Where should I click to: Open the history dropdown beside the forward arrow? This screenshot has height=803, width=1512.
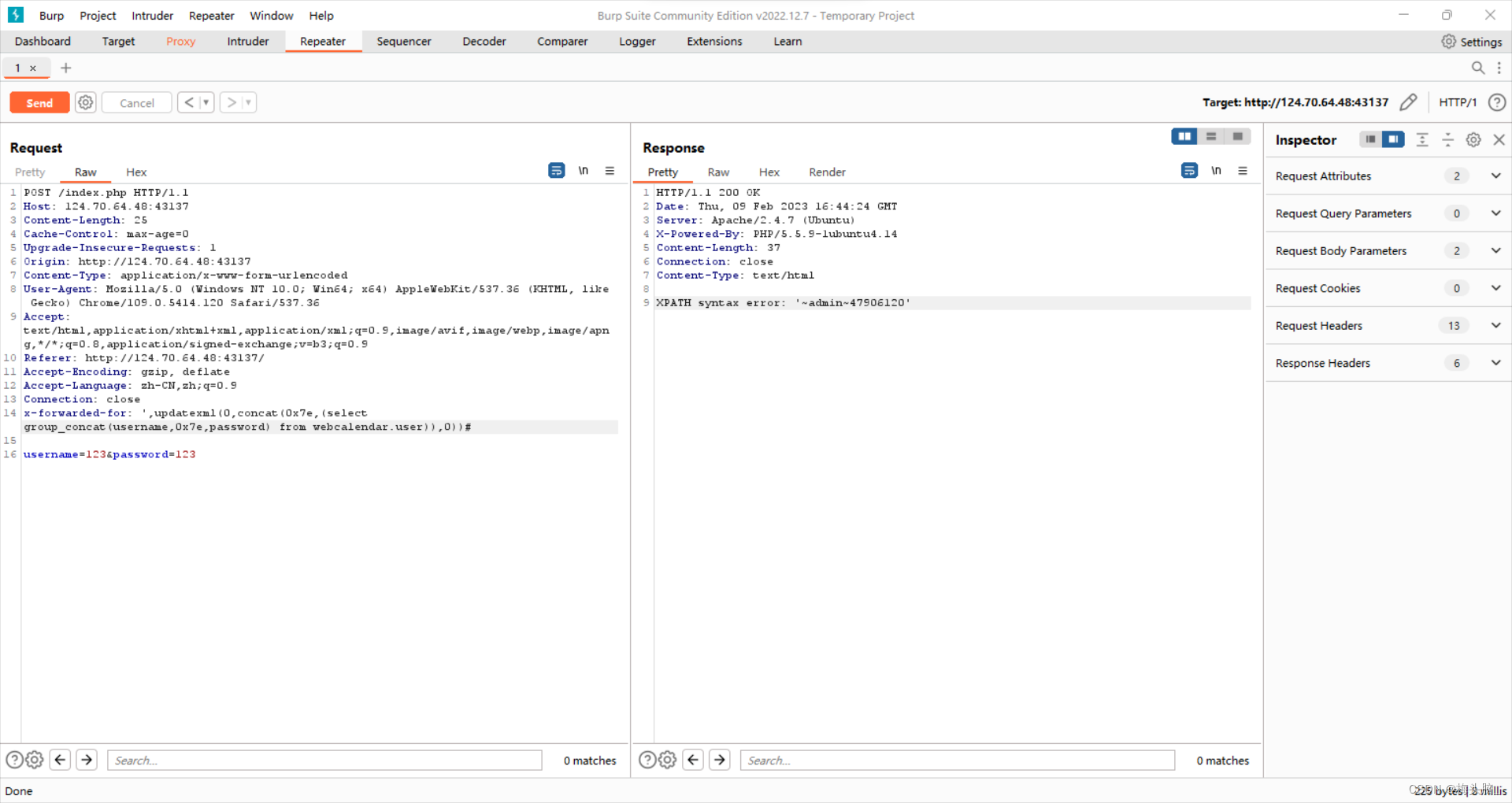pos(248,102)
